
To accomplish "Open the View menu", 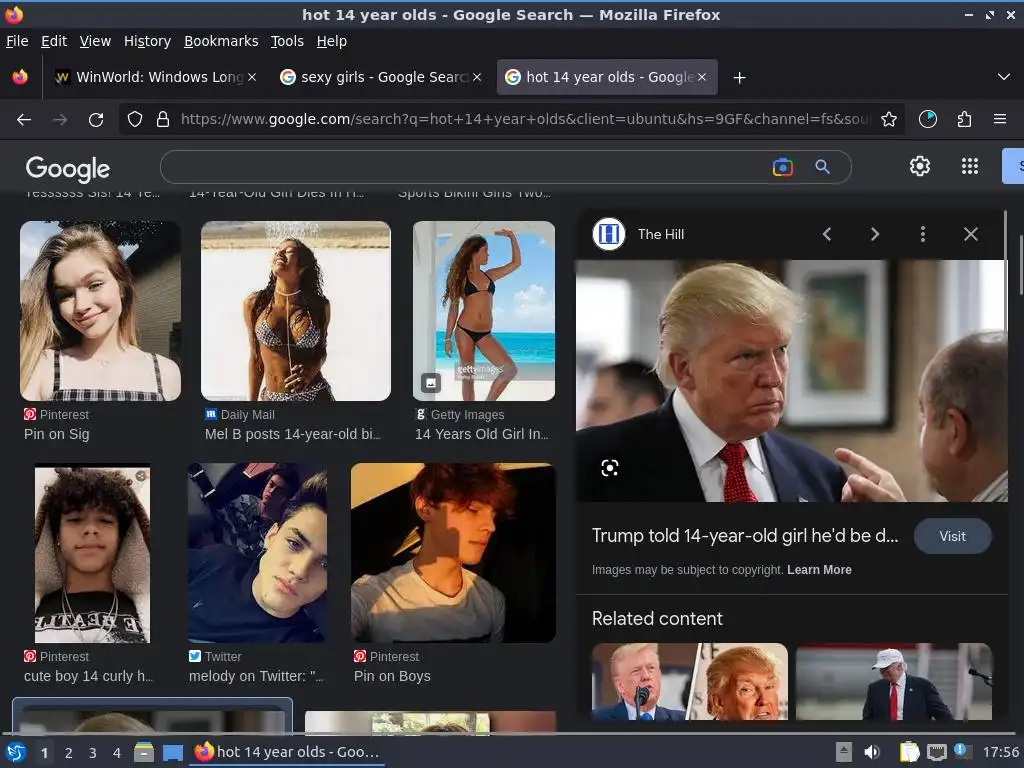I will click(95, 41).
